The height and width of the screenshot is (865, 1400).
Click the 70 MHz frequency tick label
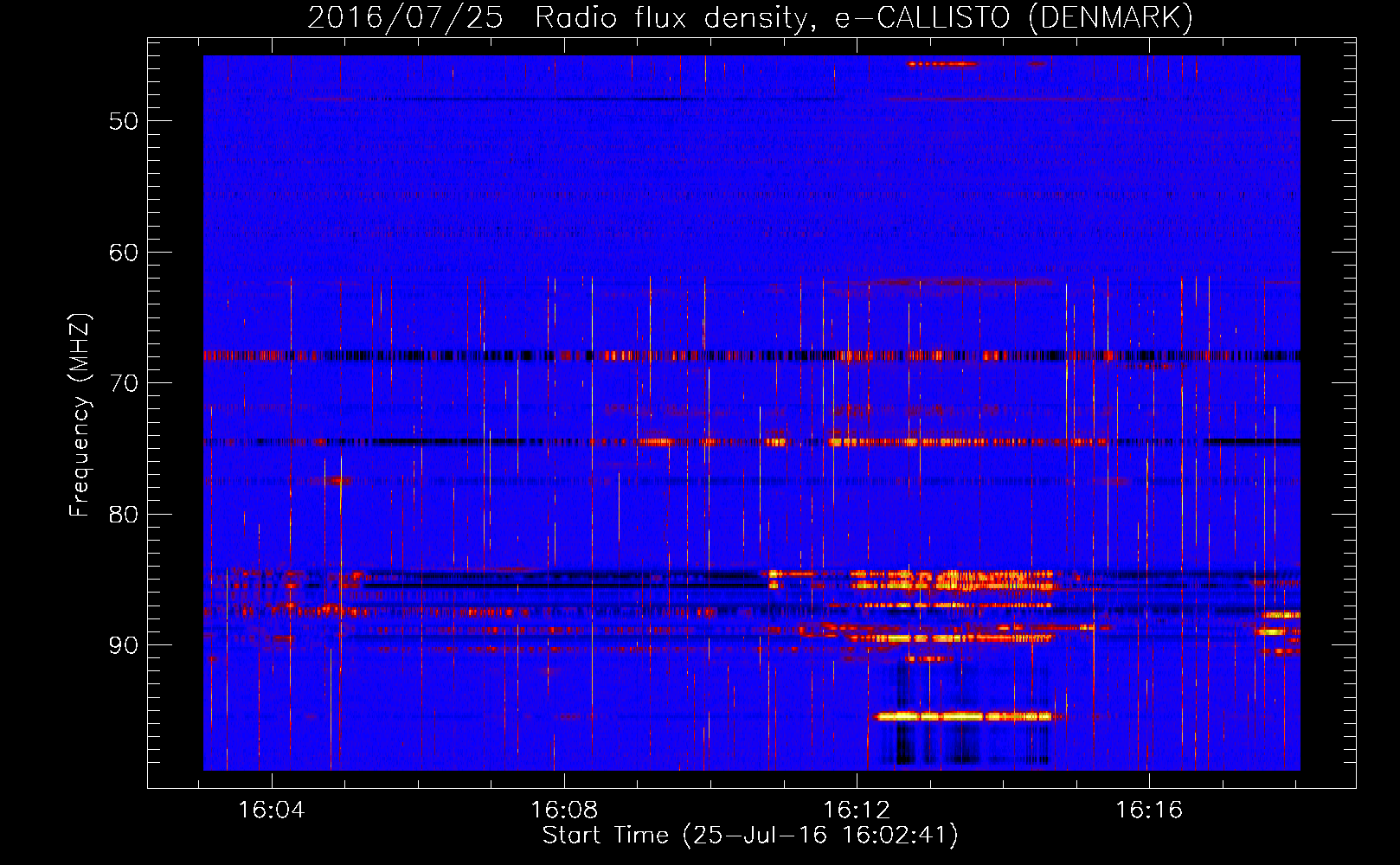[124, 383]
